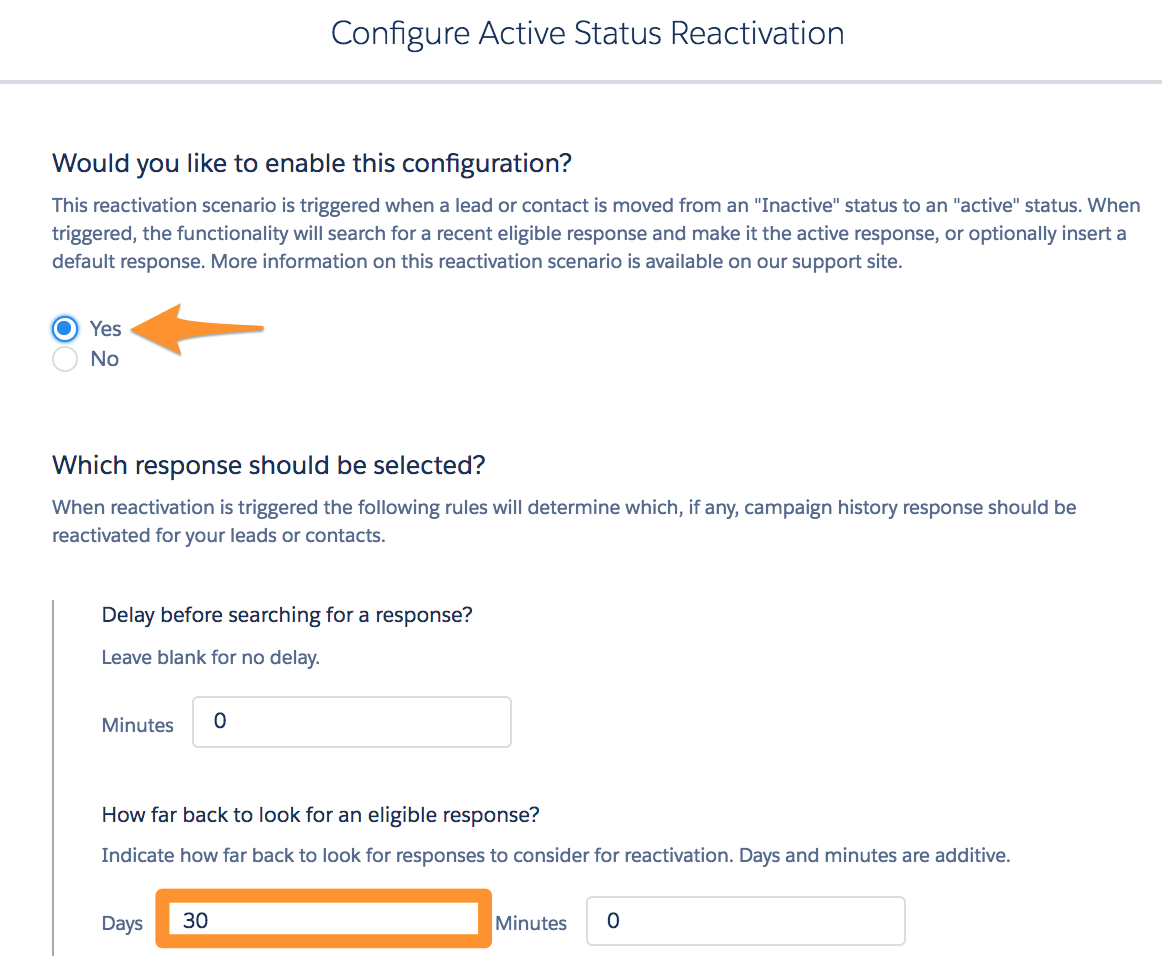Click the Minutes label right of Days field
Image resolution: width=1162 pixels, height=956 pixels.
point(531,923)
